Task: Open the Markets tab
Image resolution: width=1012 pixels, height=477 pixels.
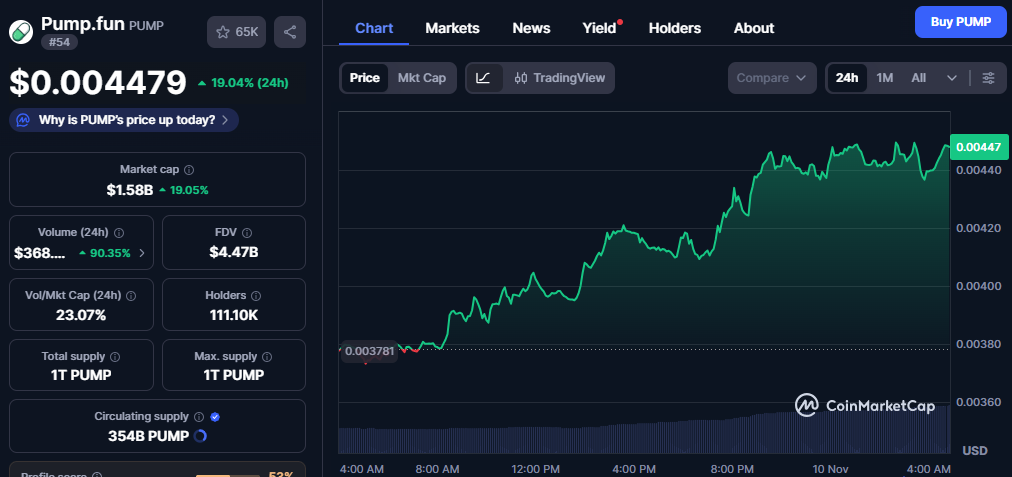Action: (452, 28)
